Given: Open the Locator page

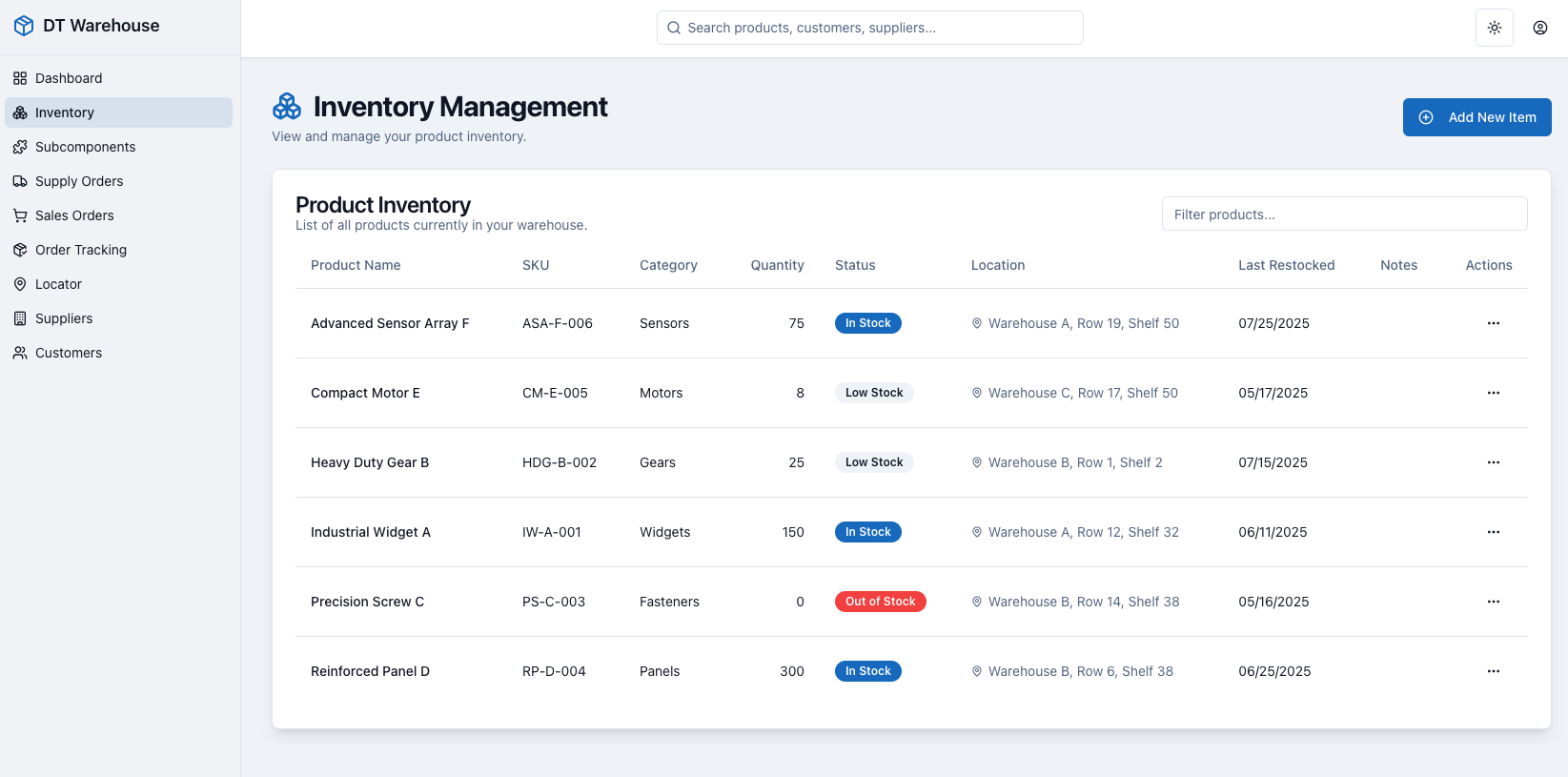Looking at the screenshot, I should coord(119,284).
